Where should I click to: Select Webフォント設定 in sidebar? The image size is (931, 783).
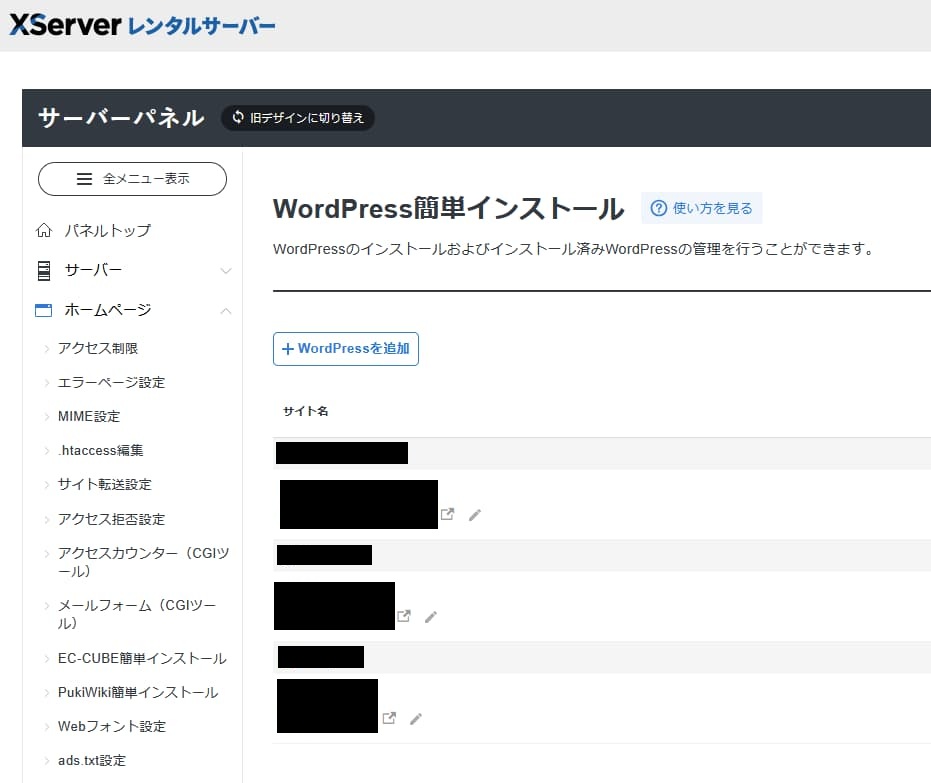[112, 726]
